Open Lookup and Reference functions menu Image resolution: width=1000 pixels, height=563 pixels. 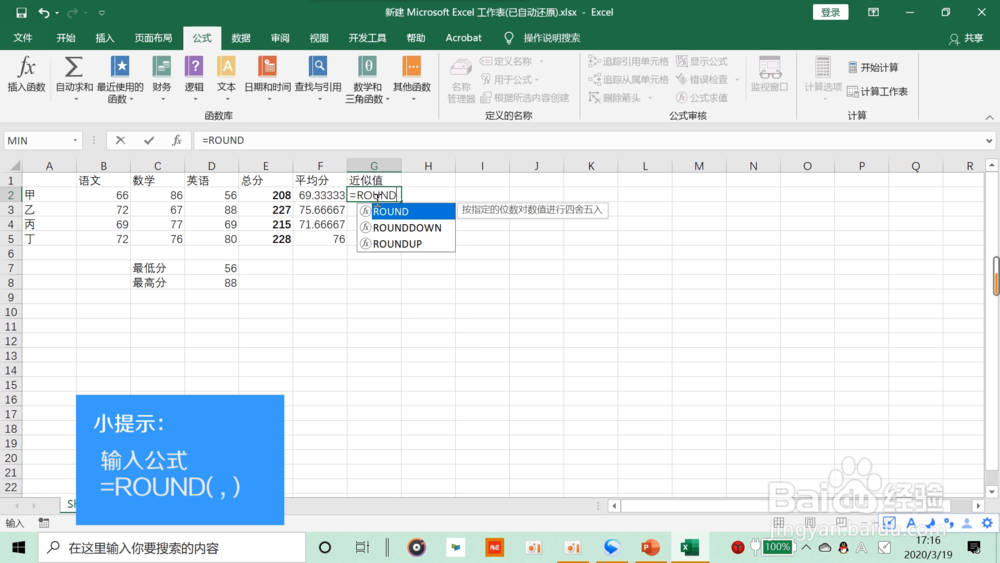pos(318,78)
